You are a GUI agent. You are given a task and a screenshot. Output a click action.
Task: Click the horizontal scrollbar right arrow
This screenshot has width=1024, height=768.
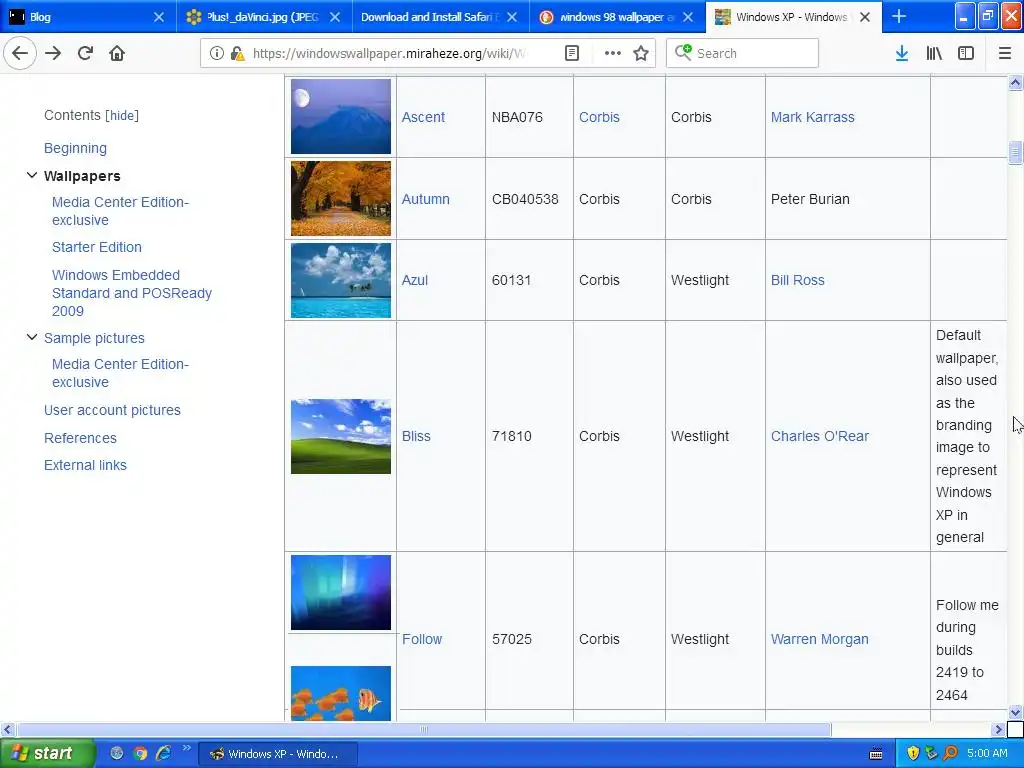(x=998, y=729)
